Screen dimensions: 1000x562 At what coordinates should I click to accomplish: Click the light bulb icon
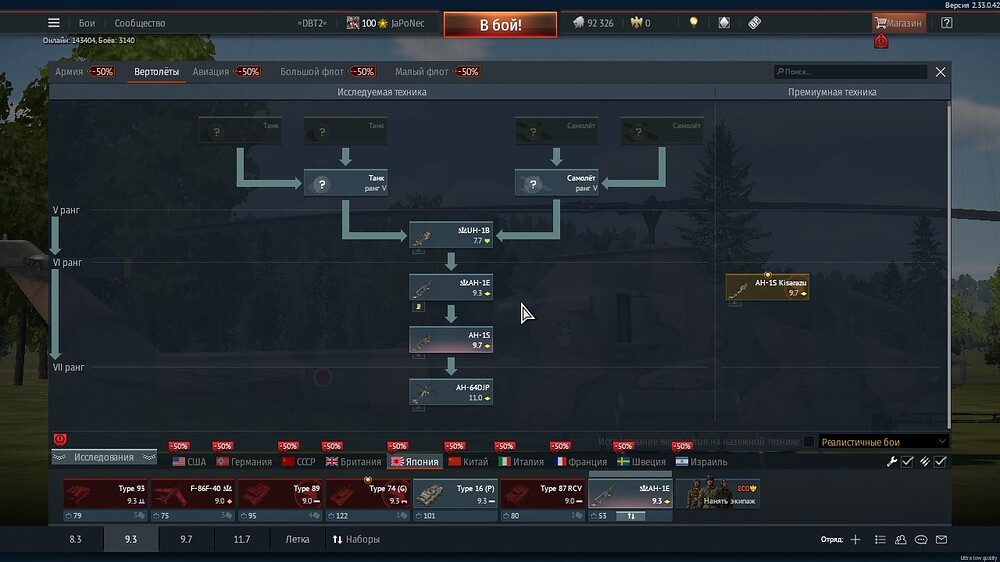pyautogui.click(x=693, y=23)
